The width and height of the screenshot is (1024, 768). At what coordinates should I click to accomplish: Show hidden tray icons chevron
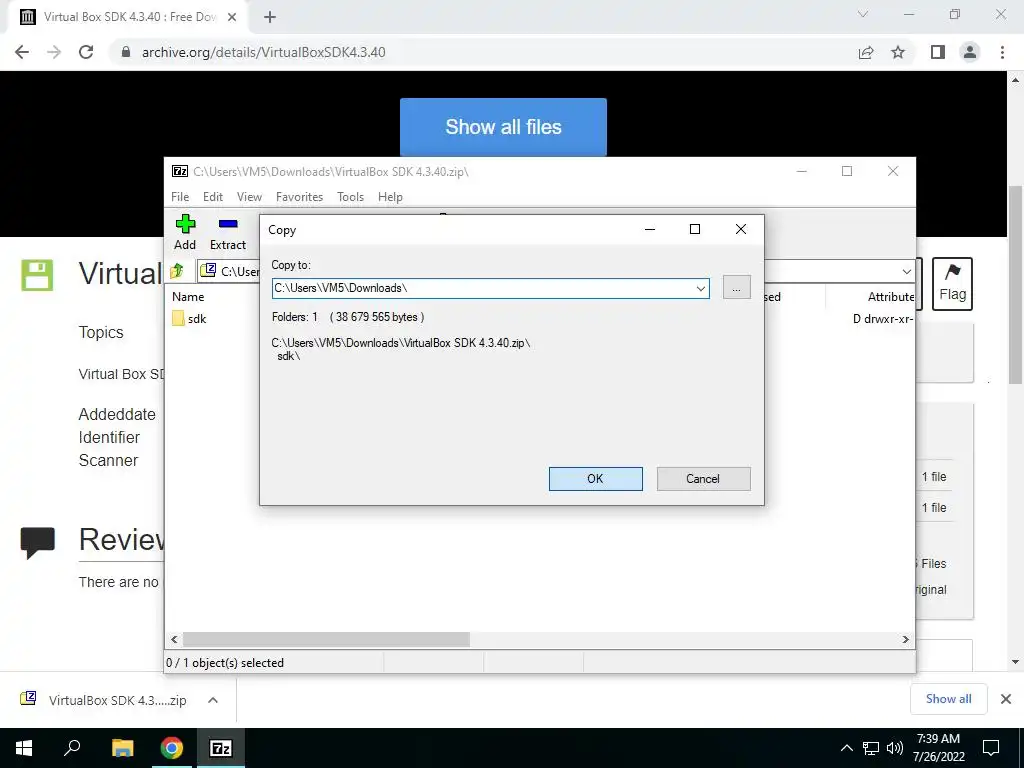[x=846, y=748]
